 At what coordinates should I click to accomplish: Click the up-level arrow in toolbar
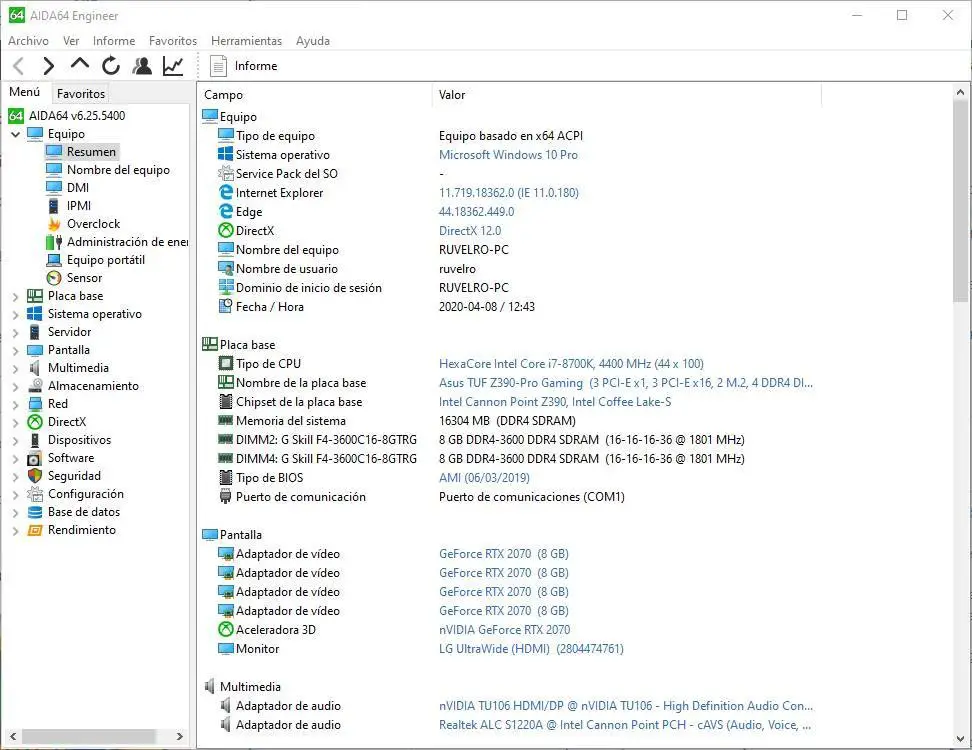pos(80,64)
